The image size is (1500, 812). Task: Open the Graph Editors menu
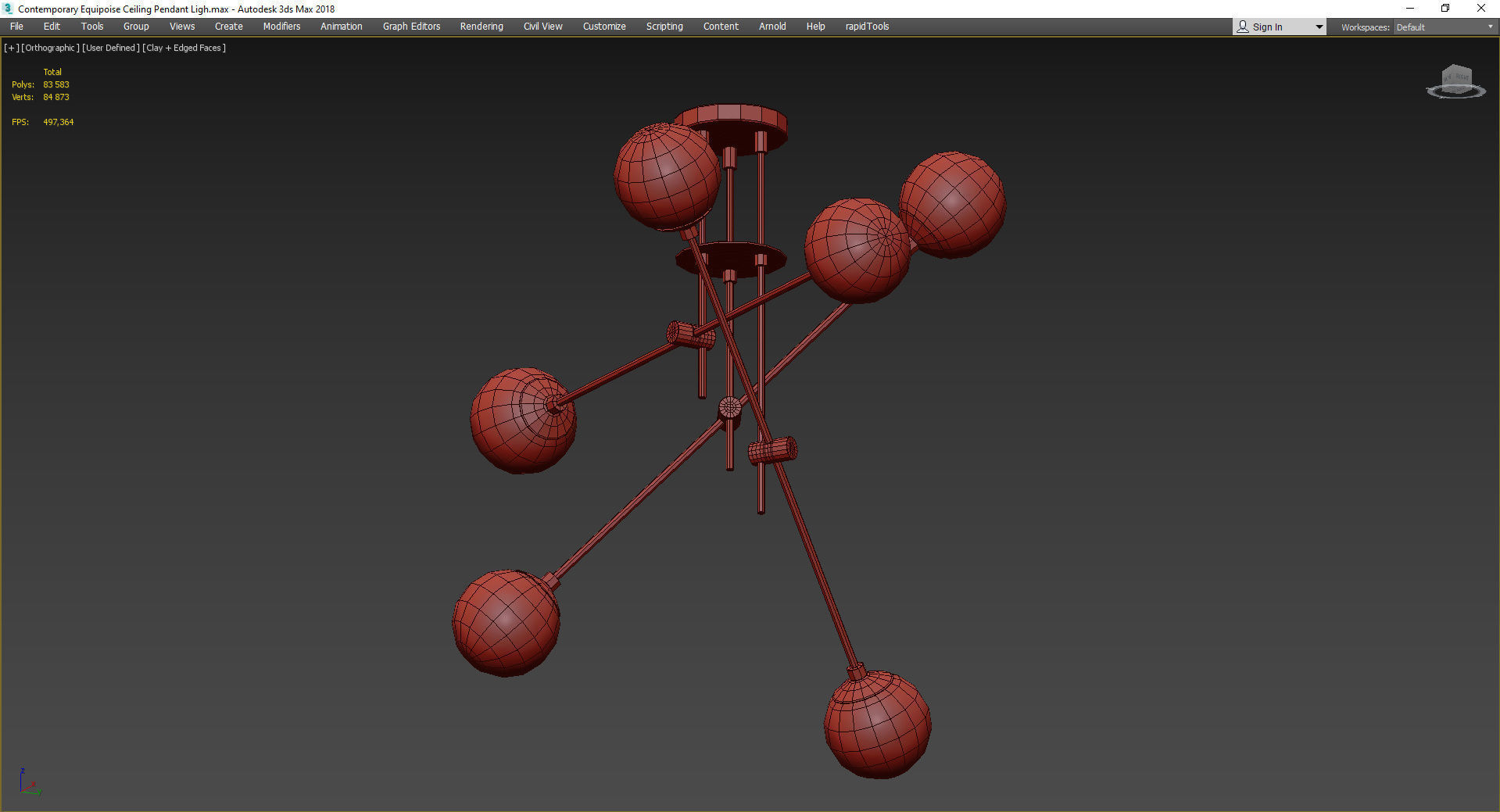[x=411, y=27]
